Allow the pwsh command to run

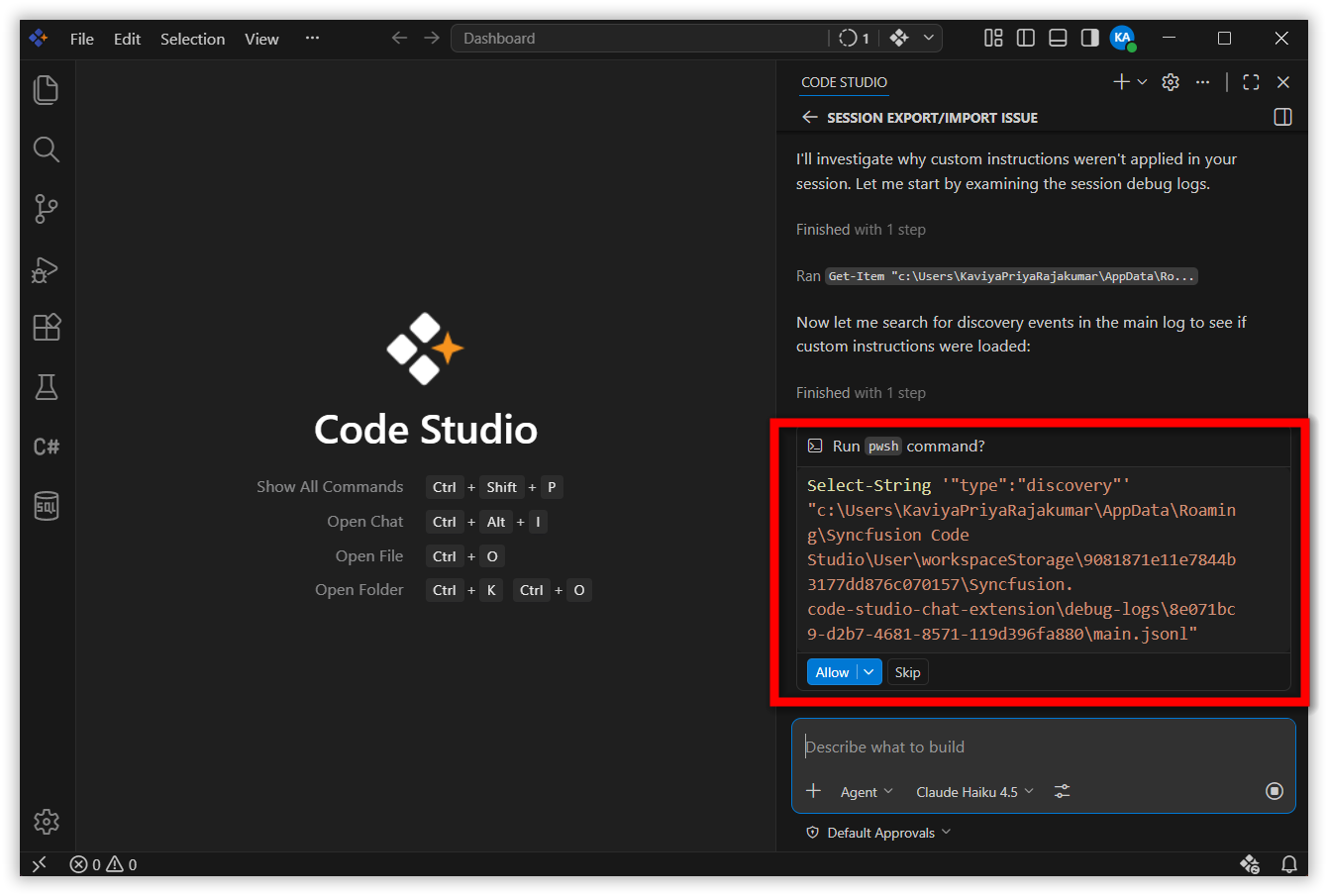(832, 672)
